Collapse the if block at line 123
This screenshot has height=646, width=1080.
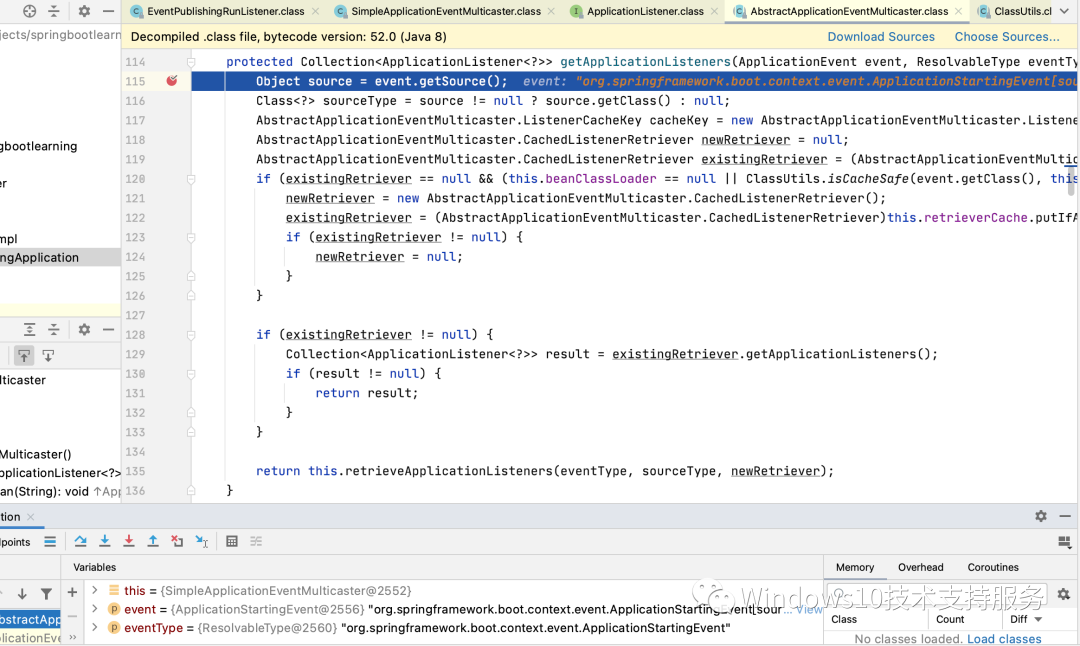191,238
